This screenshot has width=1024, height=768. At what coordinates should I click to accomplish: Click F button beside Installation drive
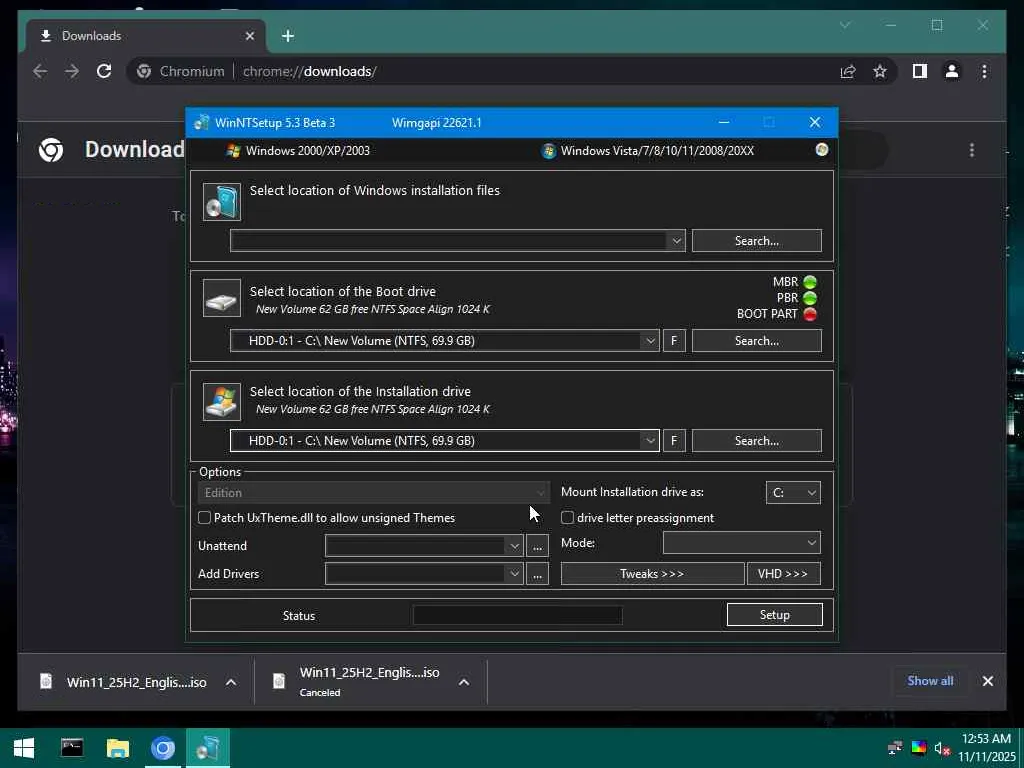click(674, 441)
